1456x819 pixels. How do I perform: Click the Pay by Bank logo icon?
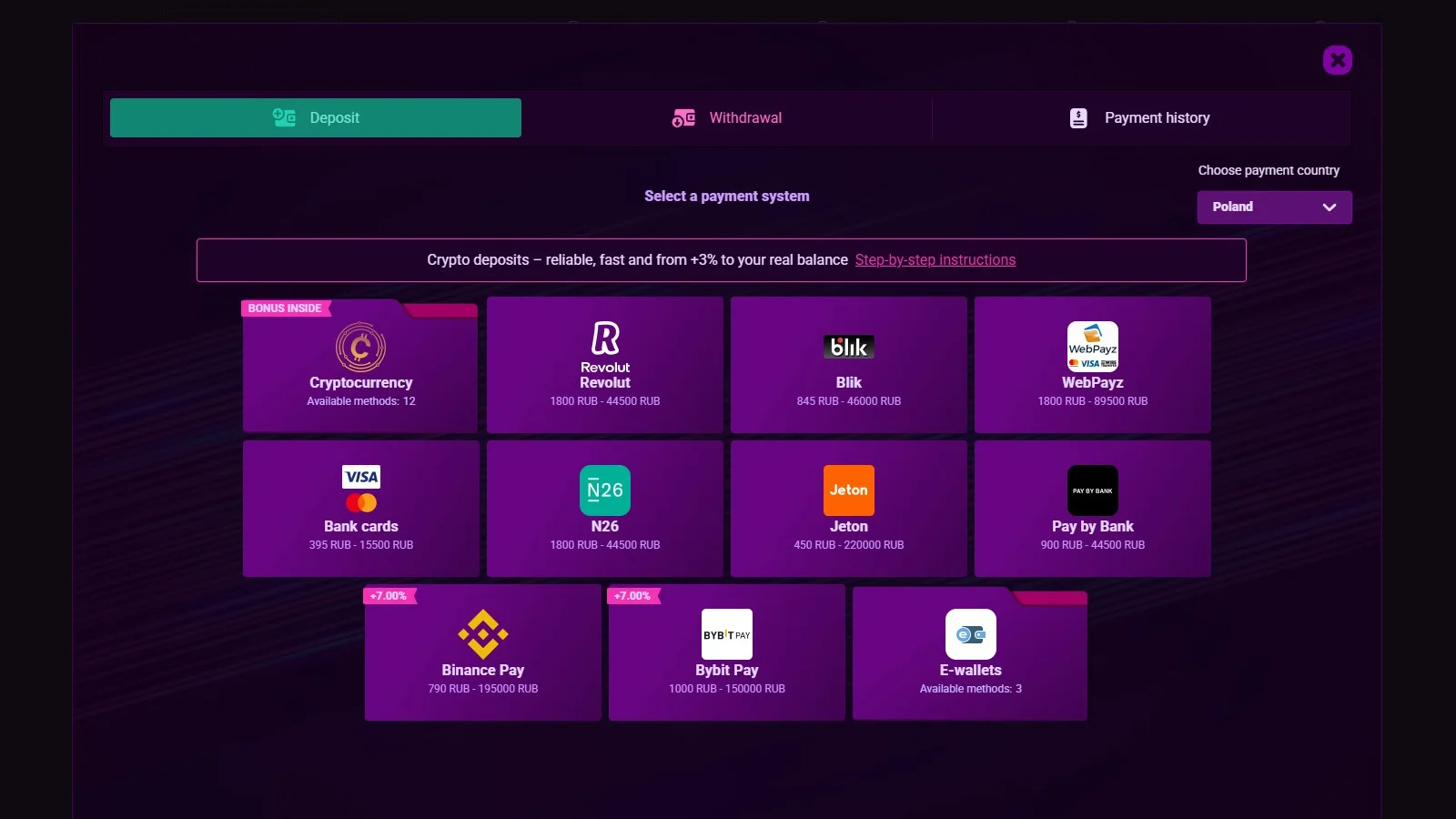(x=1093, y=490)
